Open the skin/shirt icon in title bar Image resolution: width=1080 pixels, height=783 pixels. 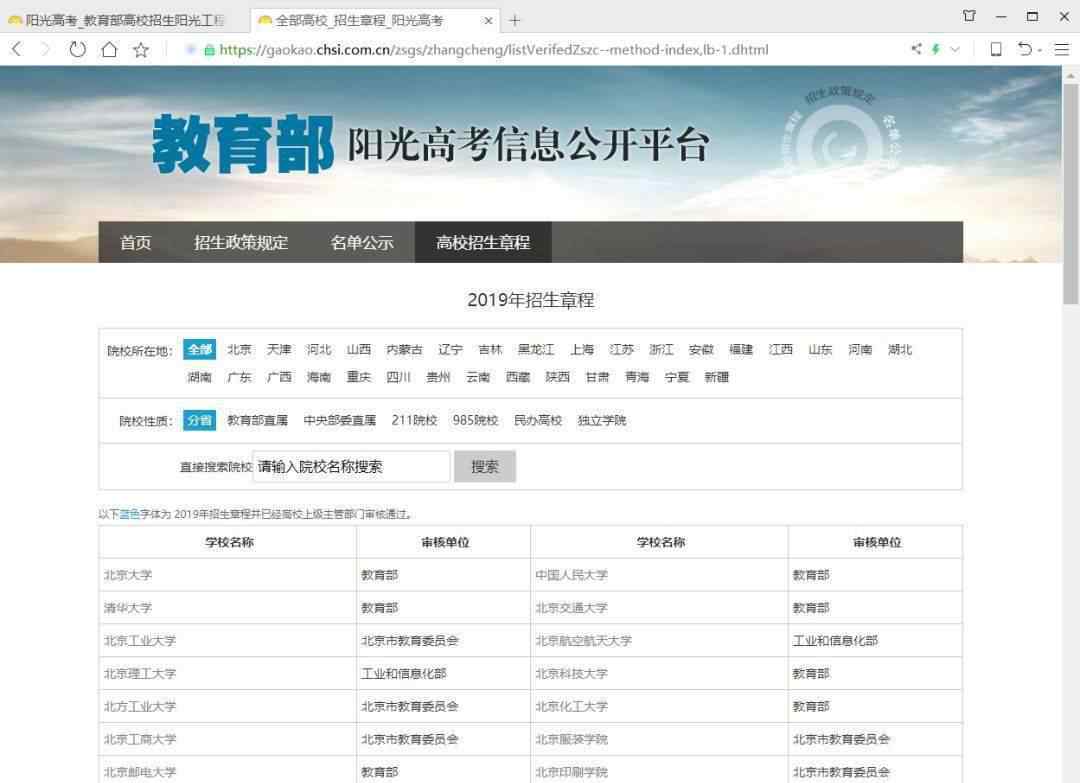click(x=969, y=16)
